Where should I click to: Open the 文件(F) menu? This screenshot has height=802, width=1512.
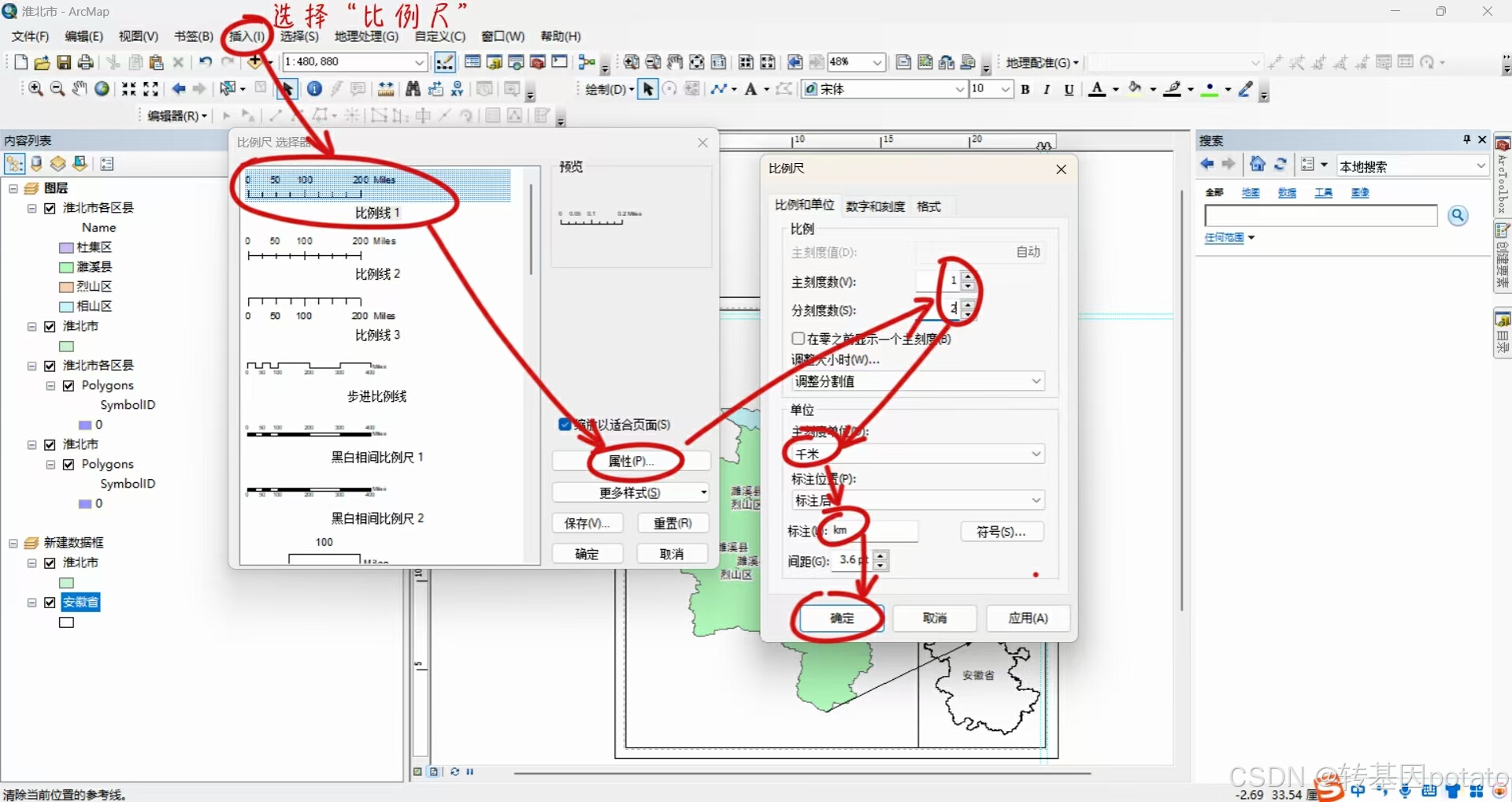pos(30,36)
